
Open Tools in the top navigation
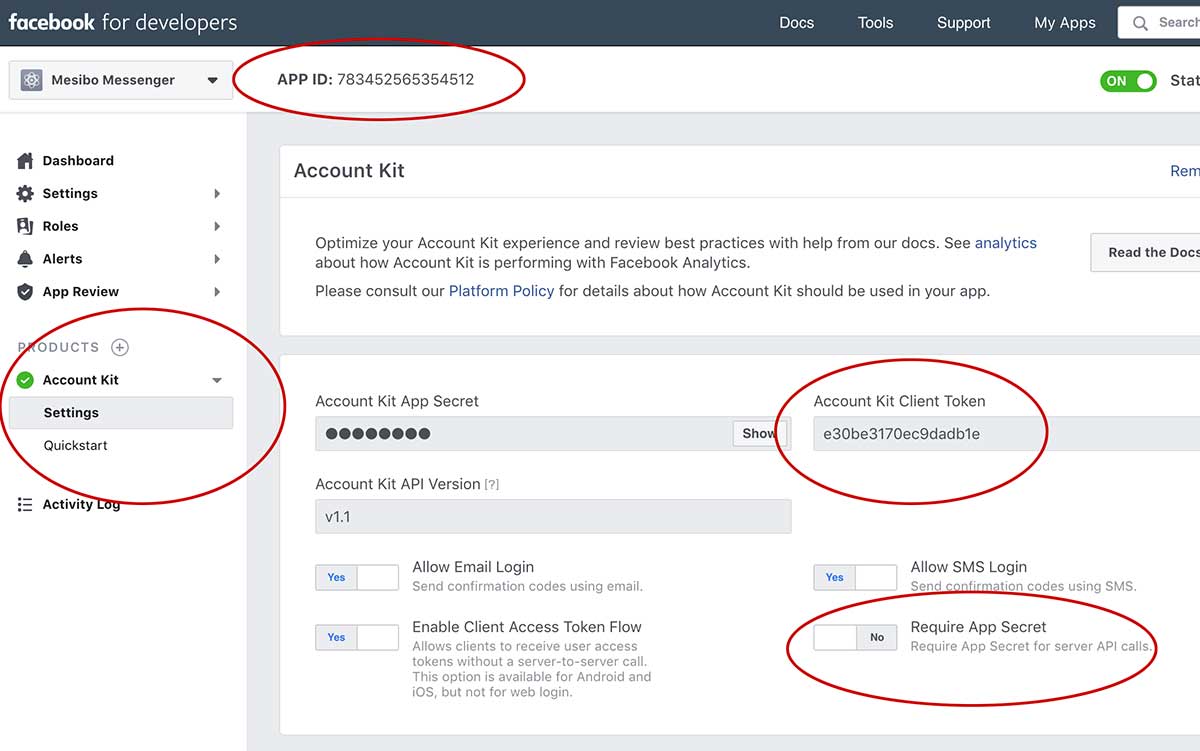875,23
